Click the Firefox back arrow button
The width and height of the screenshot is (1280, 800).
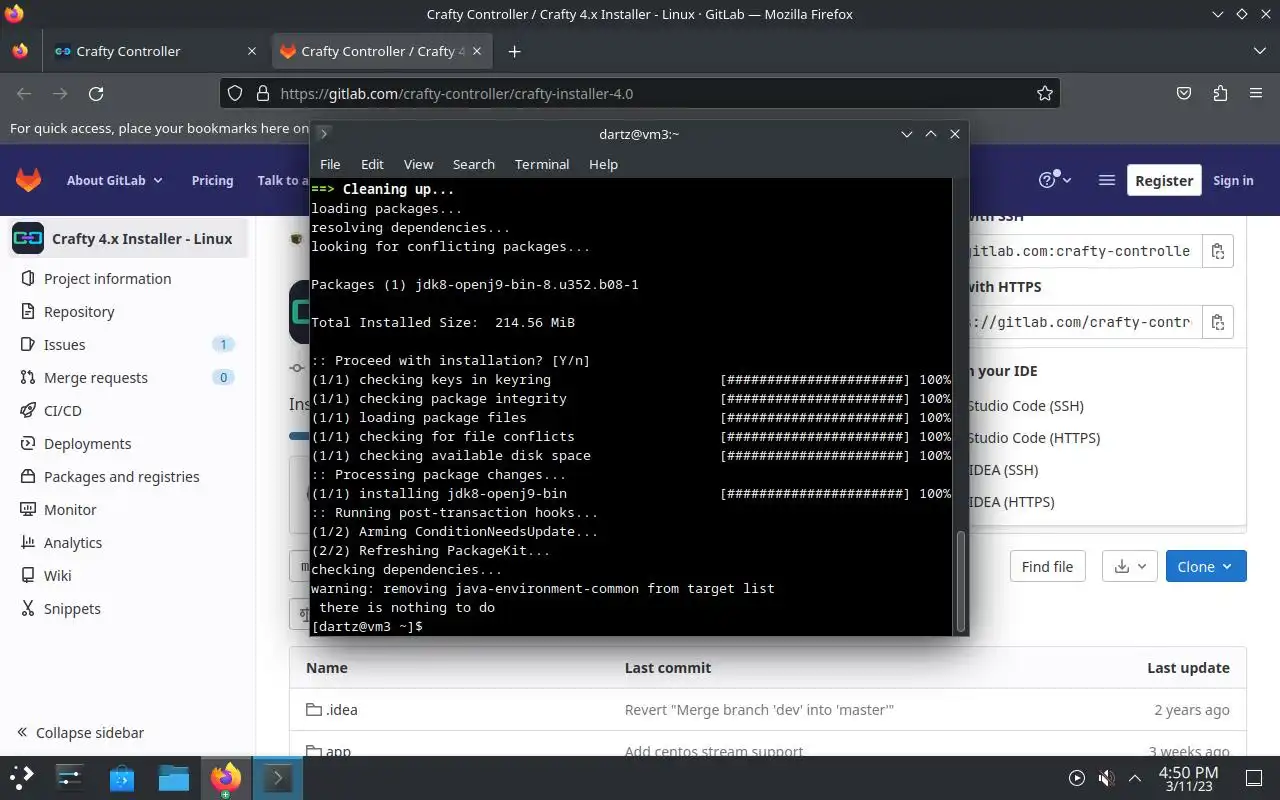(24, 93)
